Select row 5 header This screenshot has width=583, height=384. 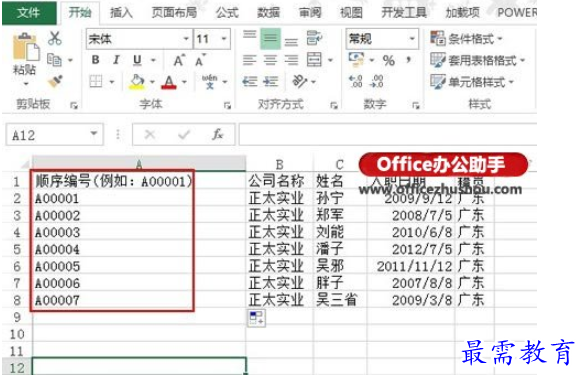click(x=17, y=249)
